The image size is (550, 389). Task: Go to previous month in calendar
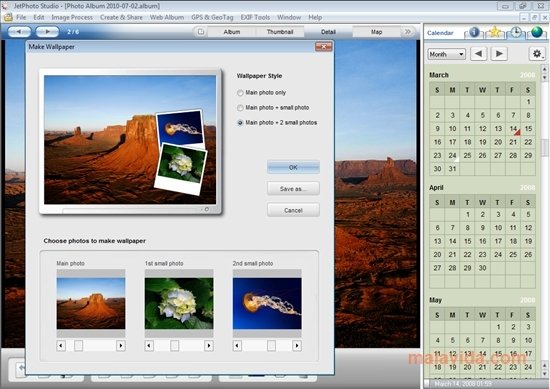pyautogui.click(x=478, y=54)
